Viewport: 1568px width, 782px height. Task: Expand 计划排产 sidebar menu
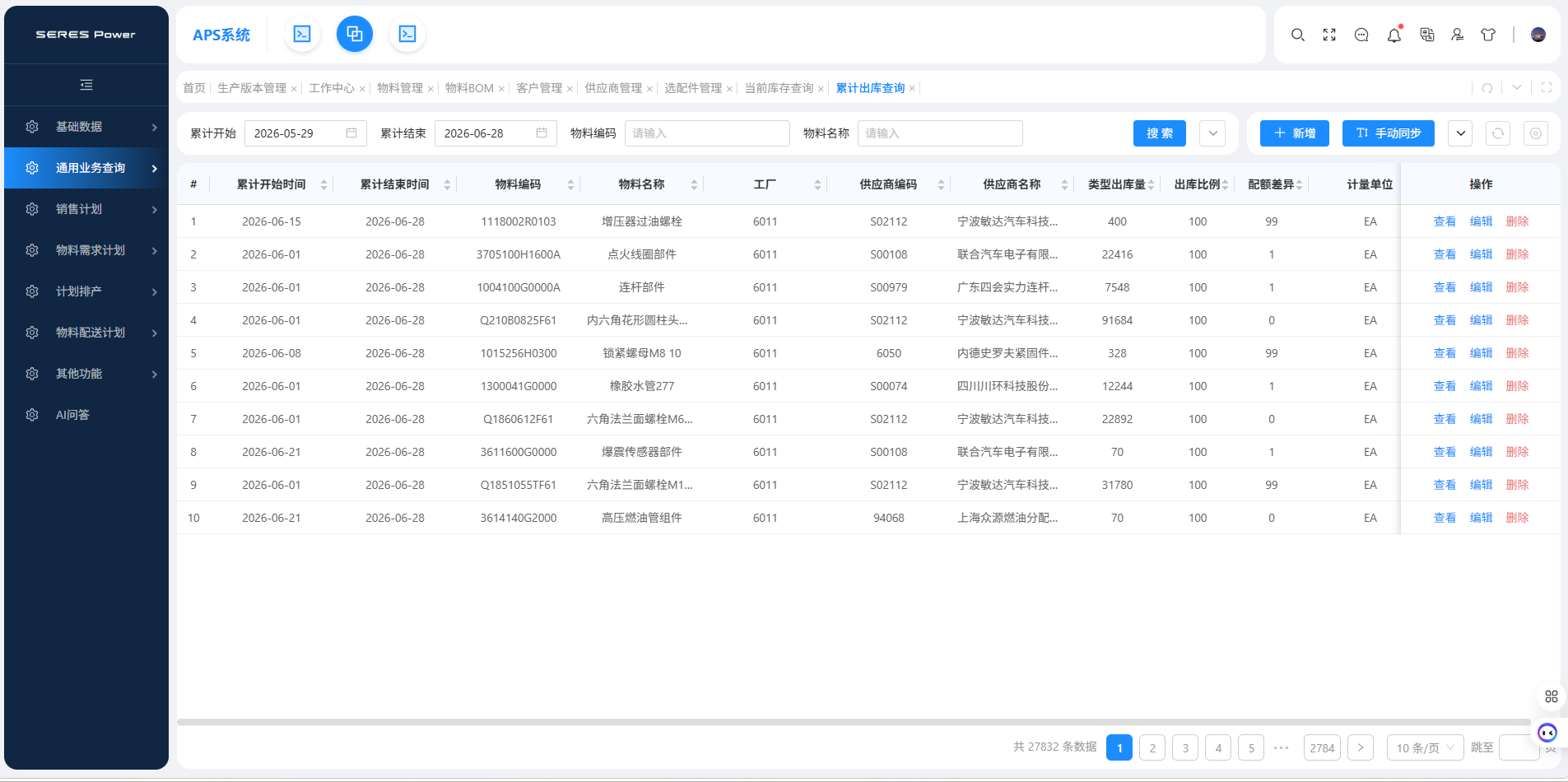tap(86, 291)
